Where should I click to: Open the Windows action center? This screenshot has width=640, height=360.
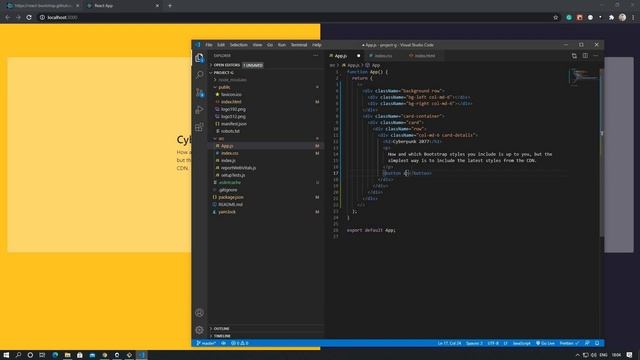pyautogui.click(x=630, y=355)
